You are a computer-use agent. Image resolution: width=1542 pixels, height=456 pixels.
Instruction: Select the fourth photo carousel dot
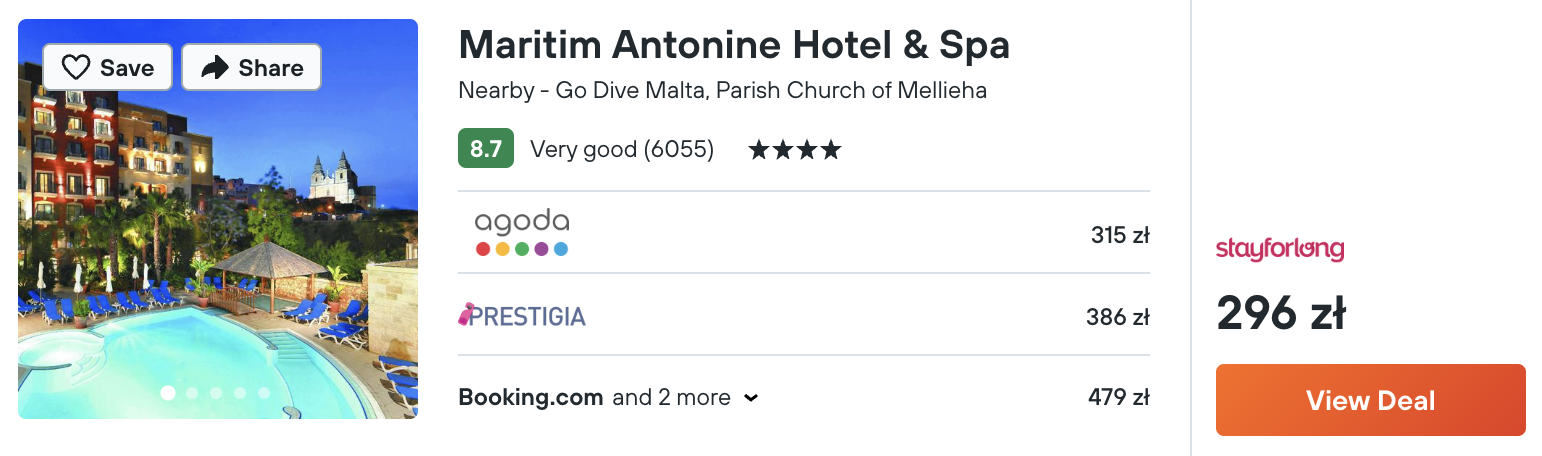click(240, 393)
